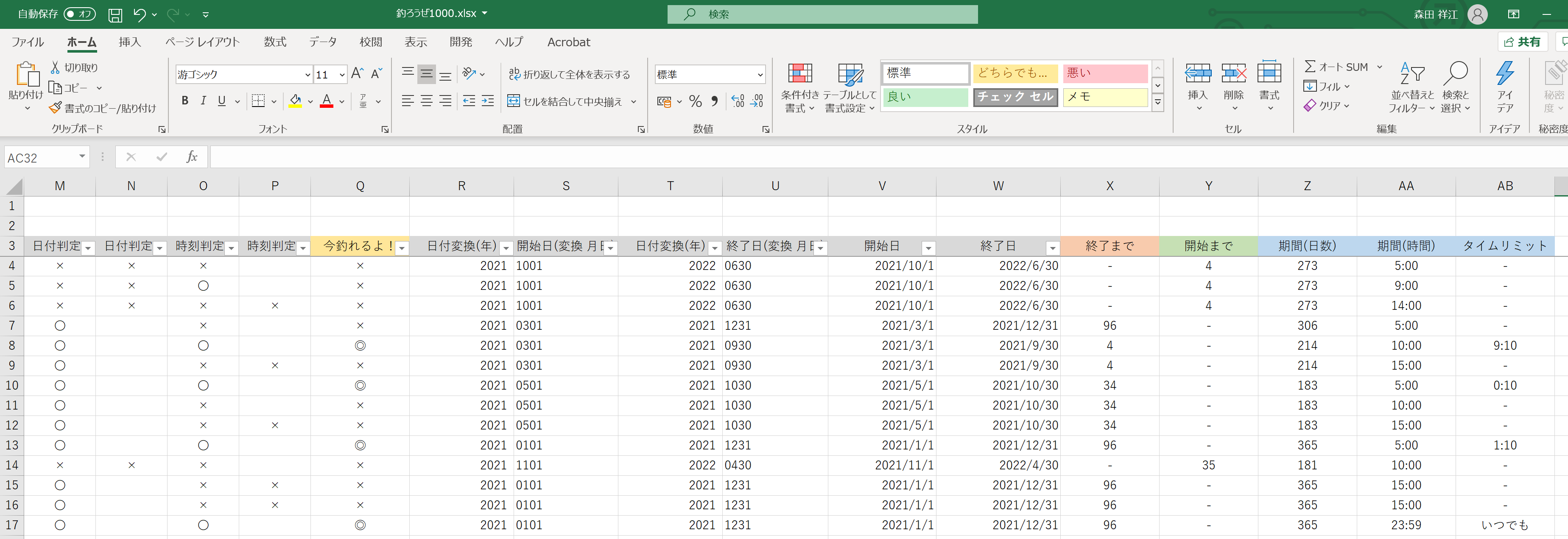Open the number format dropdown 標準
The width and height of the screenshot is (1568, 539).
click(760, 74)
